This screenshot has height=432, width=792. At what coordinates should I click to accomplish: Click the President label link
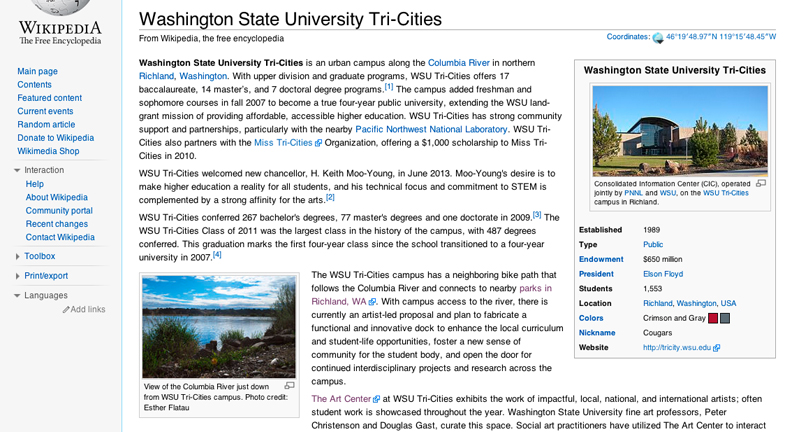click(596, 274)
